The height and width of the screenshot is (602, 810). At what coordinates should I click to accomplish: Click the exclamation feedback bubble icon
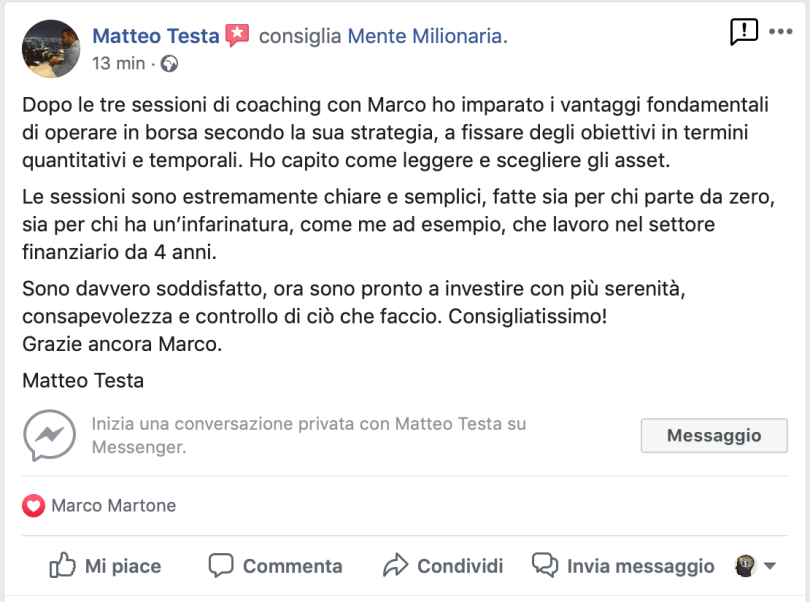click(744, 32)
